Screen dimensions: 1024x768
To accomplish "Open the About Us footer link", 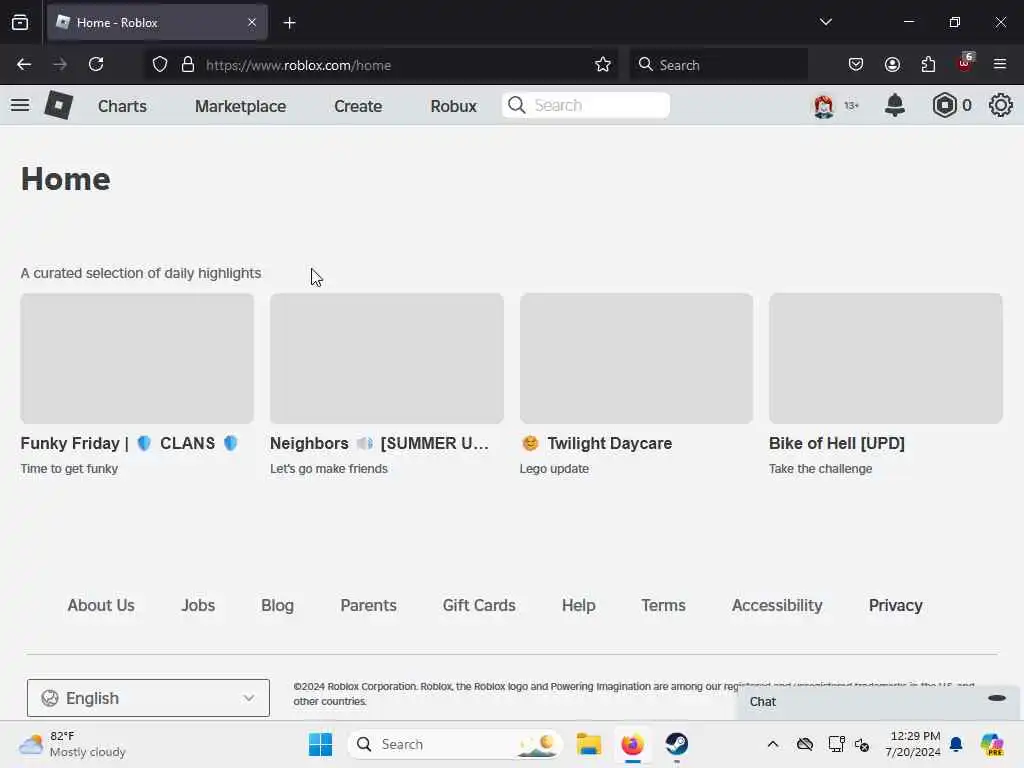I will click(x=101, y=605).
